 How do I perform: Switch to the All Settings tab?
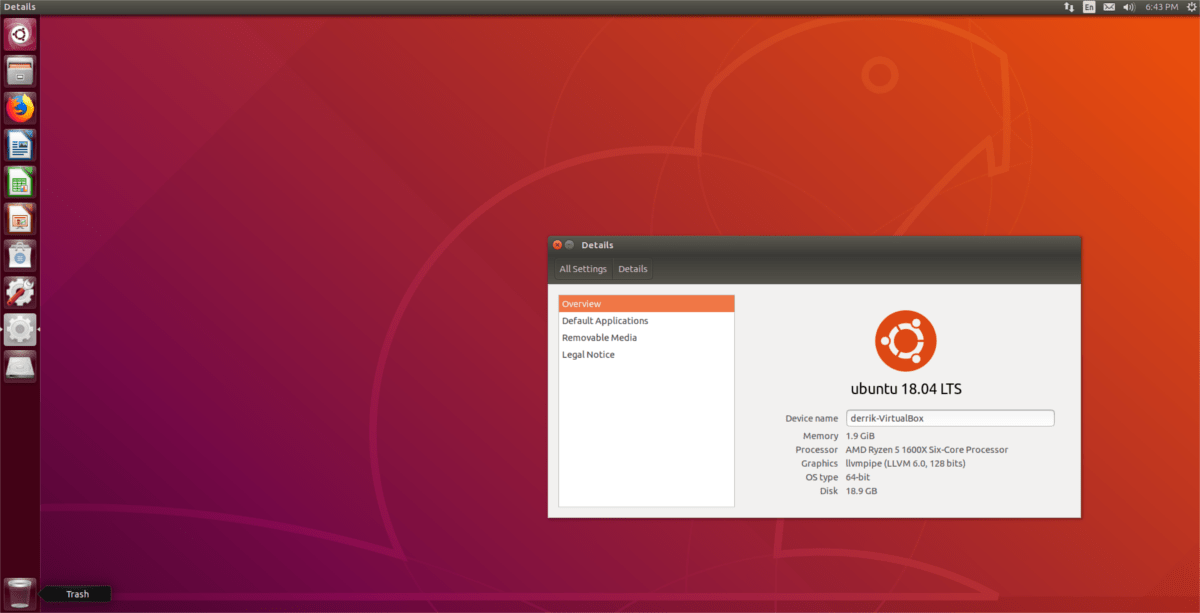coord(582,268)
